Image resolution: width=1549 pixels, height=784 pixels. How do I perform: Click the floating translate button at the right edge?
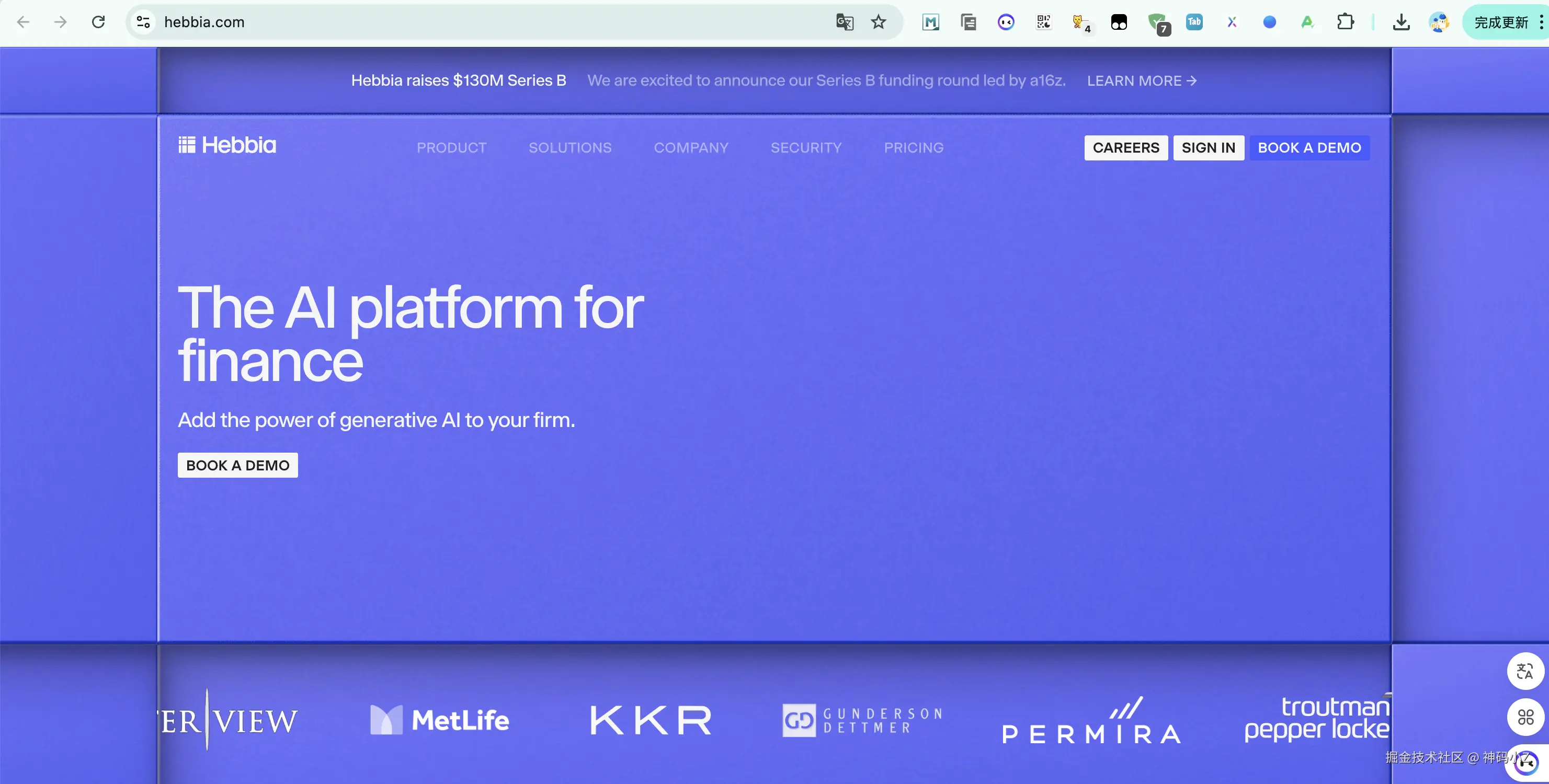point(1525,671)
